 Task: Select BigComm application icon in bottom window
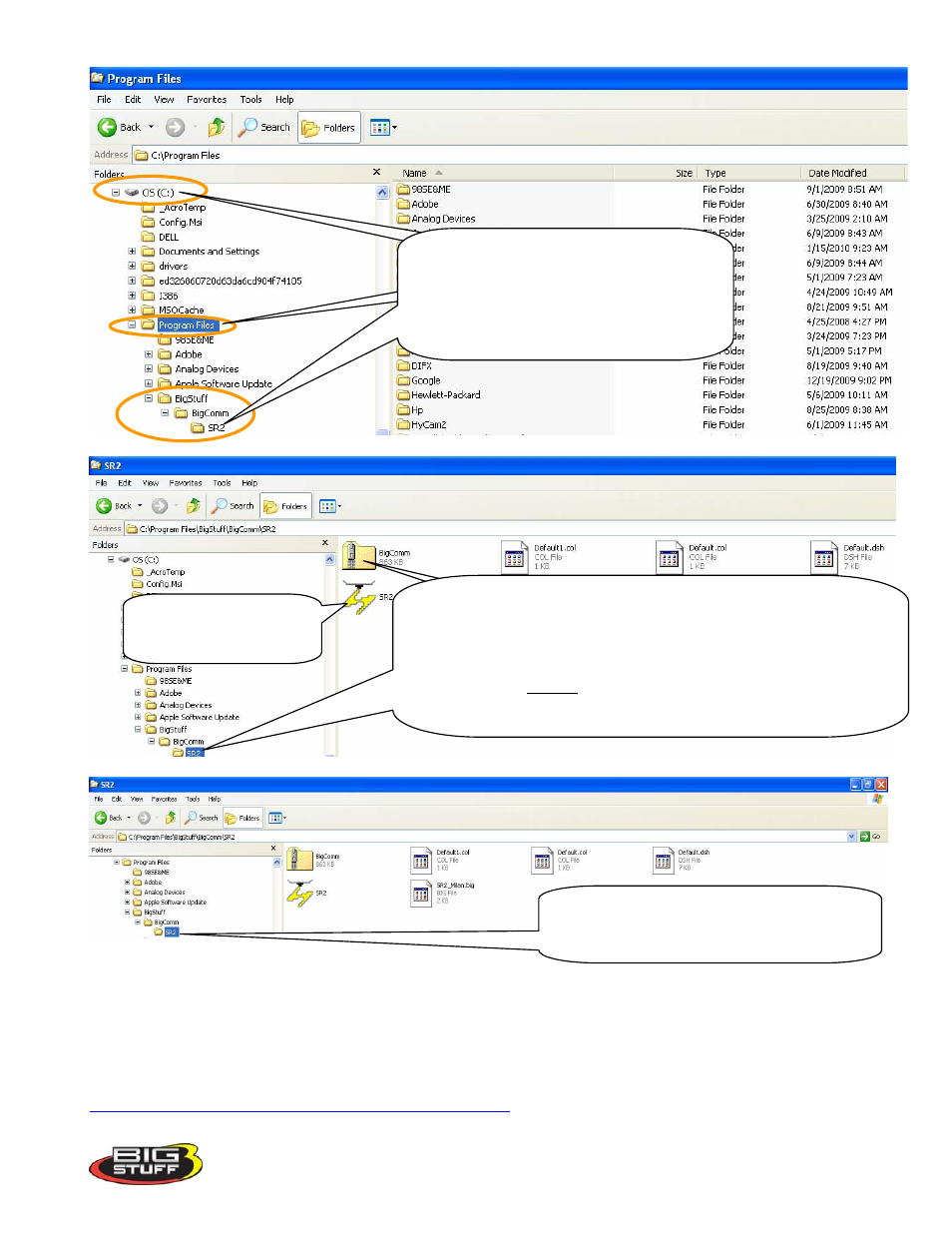299,859
